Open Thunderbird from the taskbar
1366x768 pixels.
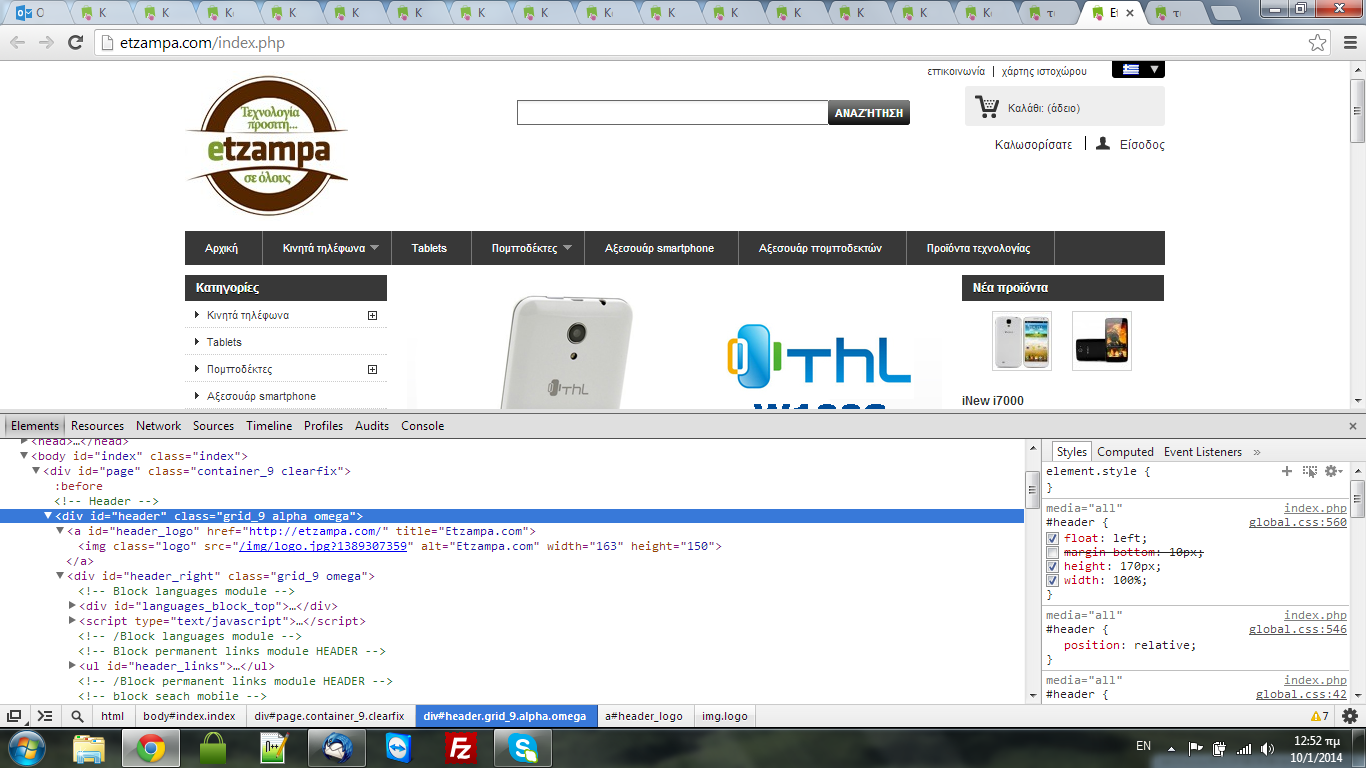(x=337, y=748)
